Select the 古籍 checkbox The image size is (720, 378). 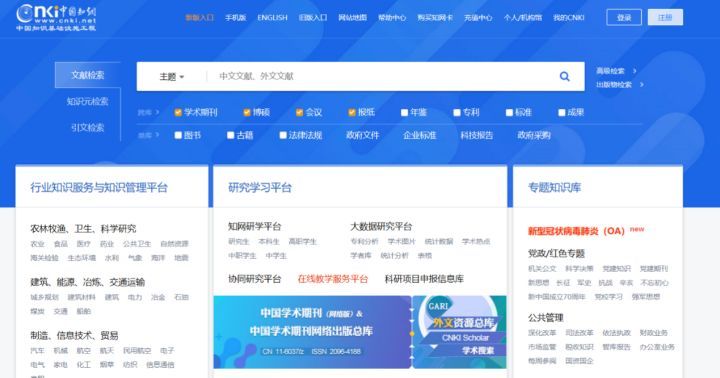[x=231, y=135]
